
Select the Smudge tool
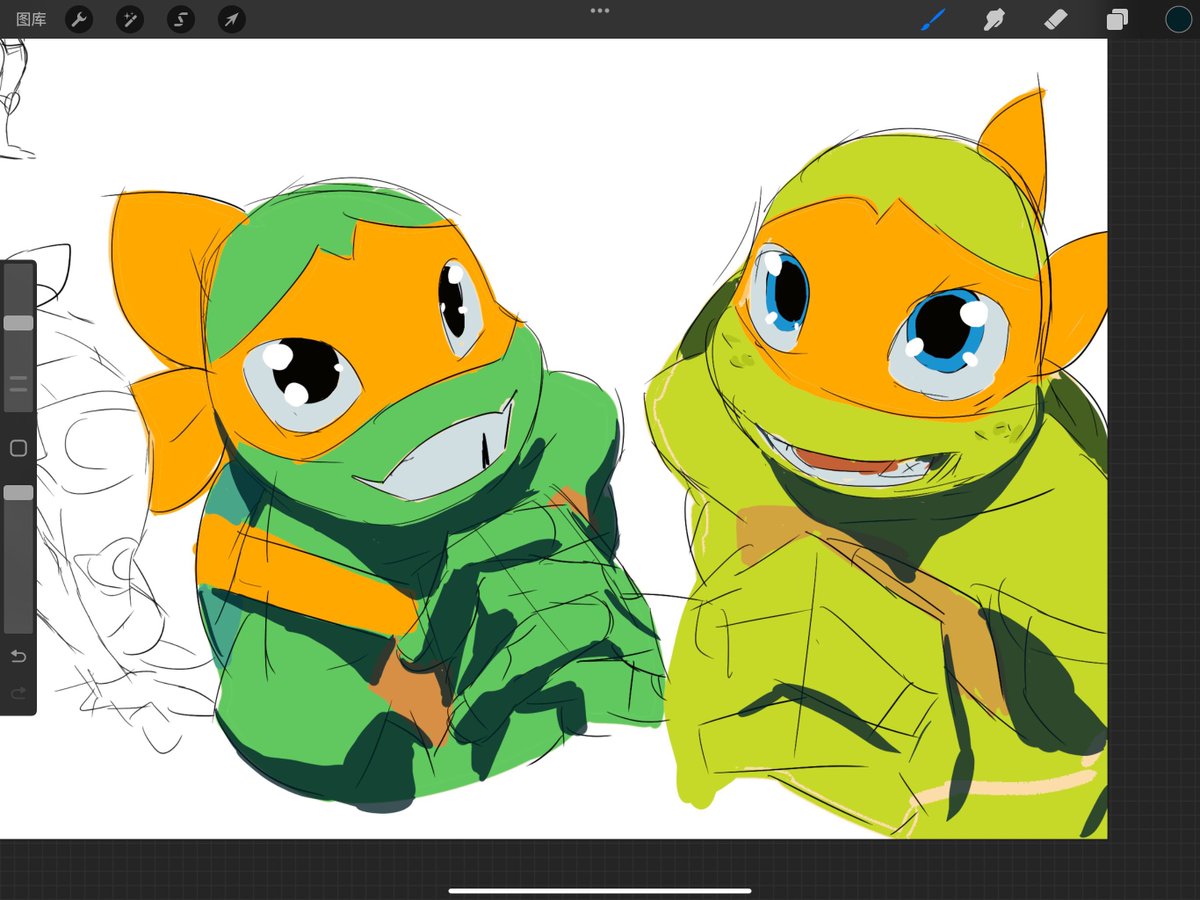[x=994, y=19]
